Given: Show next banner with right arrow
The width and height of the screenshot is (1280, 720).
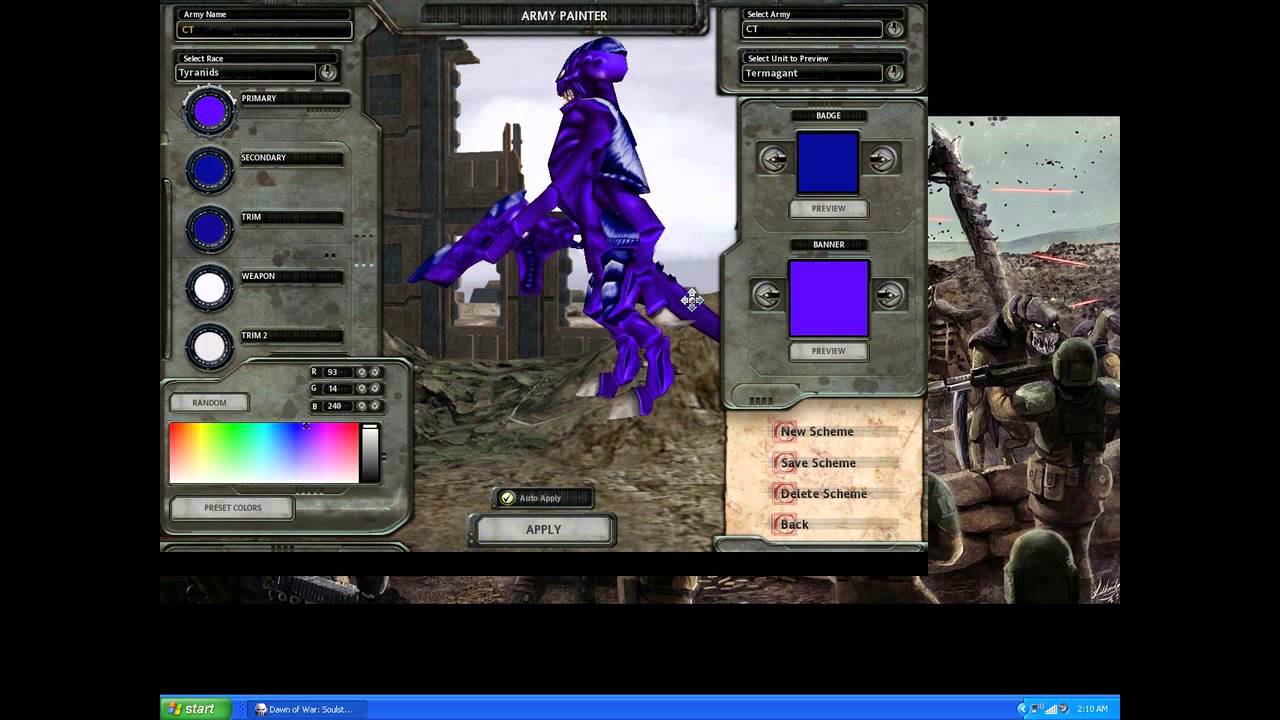Looking at the screenshot, I should [x=889, y=295].
